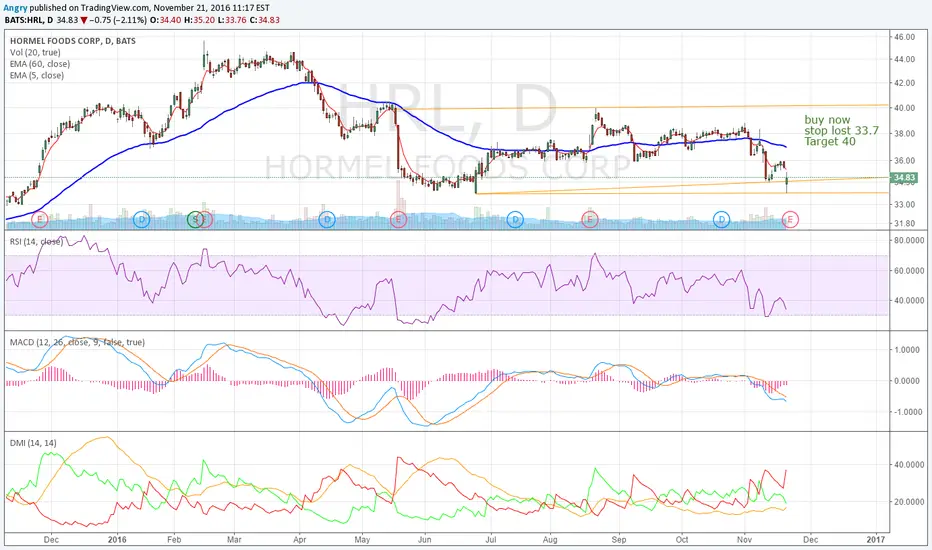Click the 'stop lost 33.7' annotation

[x=841, y=130]
